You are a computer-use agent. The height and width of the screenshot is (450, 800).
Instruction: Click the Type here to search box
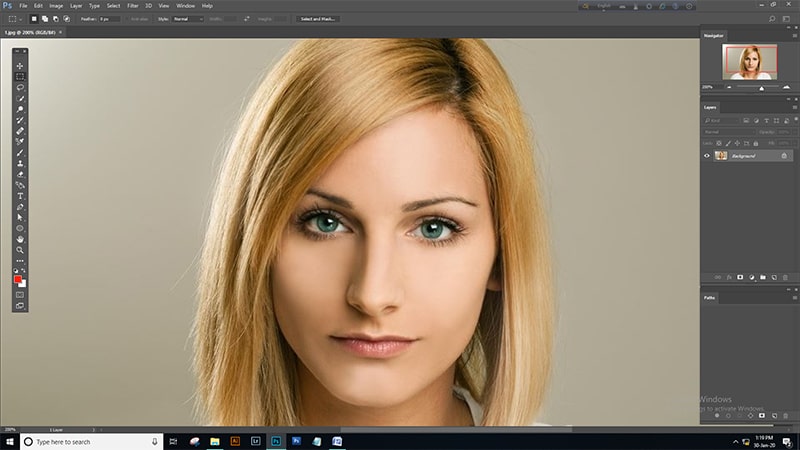click(x=92, y=442)
